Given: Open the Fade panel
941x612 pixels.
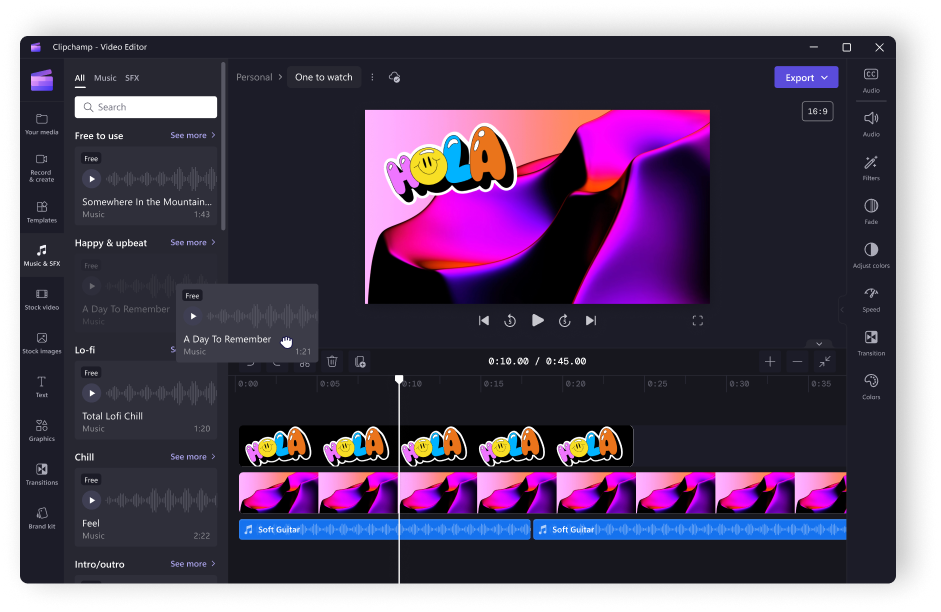Looking at the screenshot, I should pos(871,212).
